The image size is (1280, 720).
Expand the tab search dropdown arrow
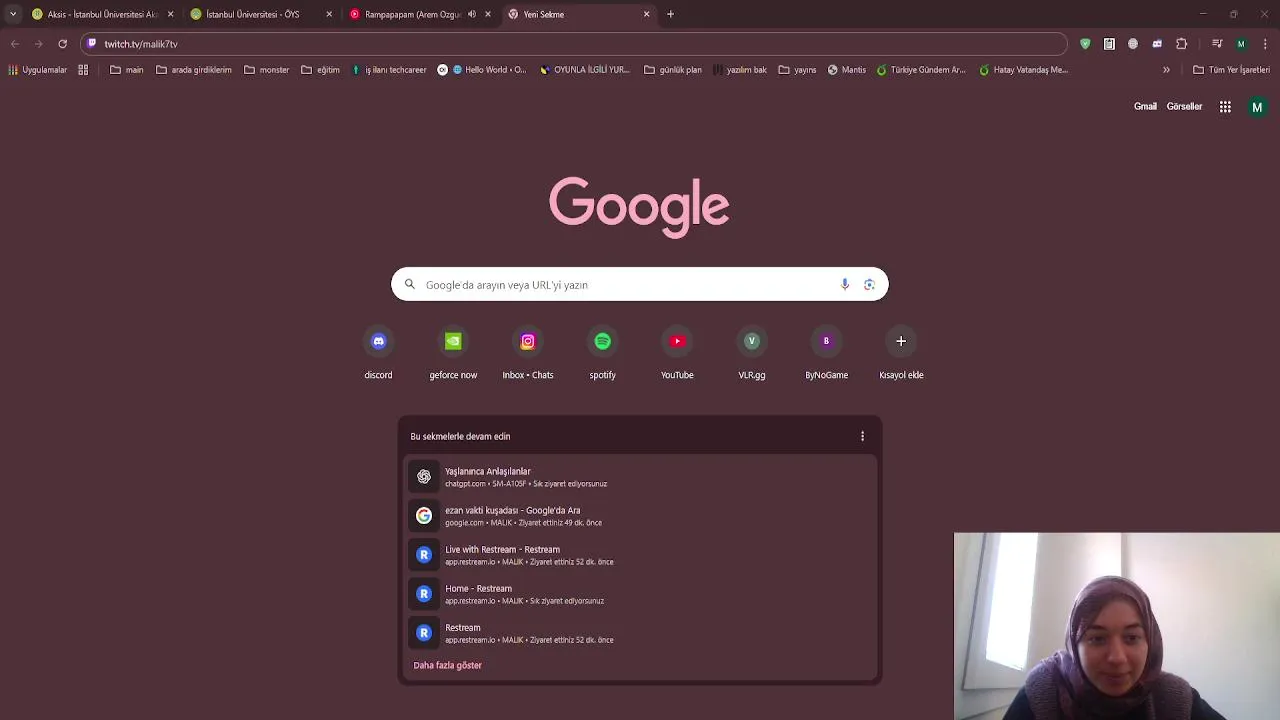pos(13,14)
